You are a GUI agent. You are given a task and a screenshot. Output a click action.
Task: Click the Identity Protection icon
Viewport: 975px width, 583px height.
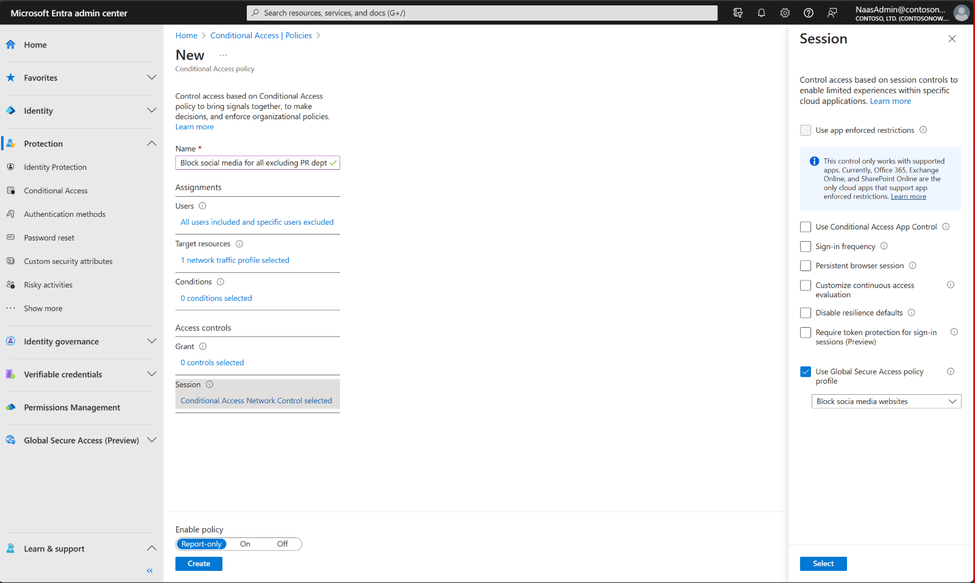point(11,167)
